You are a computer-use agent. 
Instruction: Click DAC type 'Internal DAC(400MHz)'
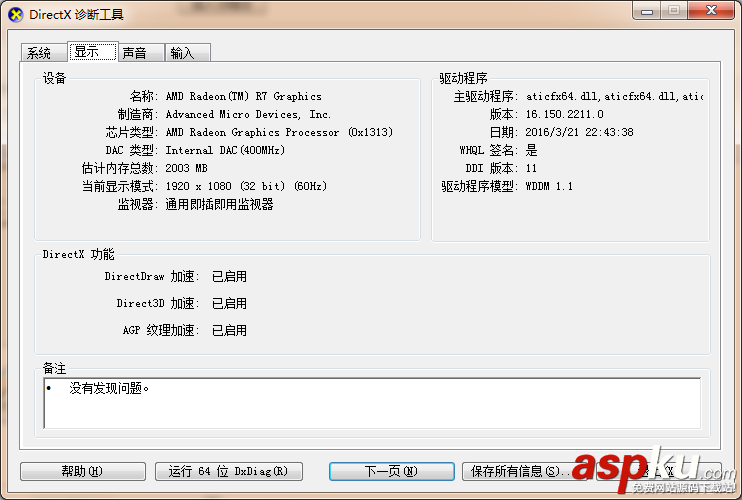click(x=225, y=150)
